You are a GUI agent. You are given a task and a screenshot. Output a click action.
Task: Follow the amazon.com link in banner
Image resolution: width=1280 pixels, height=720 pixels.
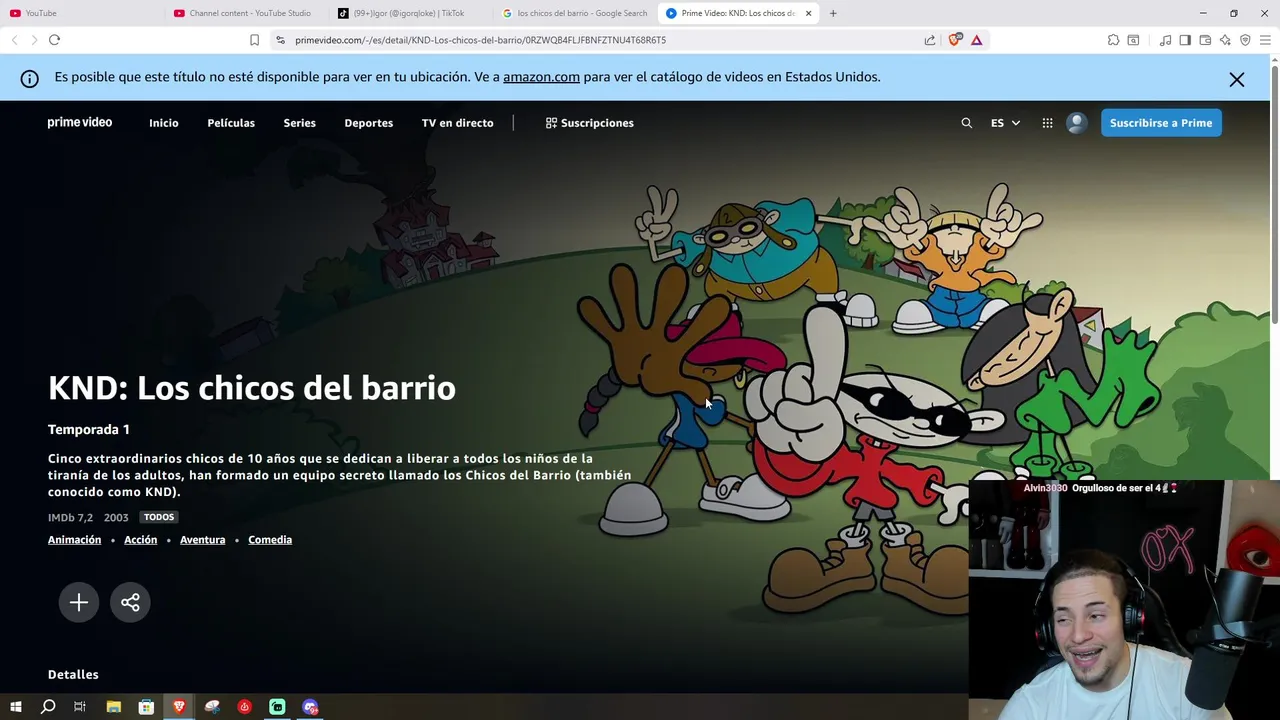pos(541,77)
